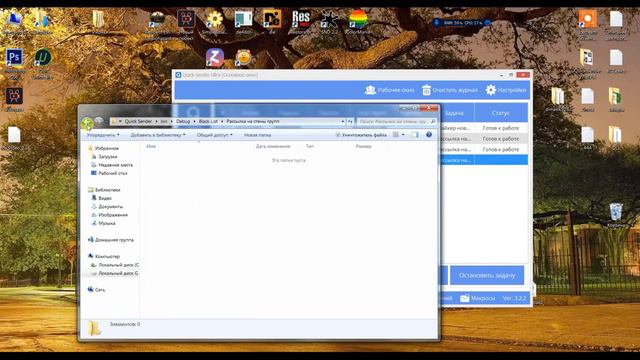The height and width of the screenshot is (360, 640).
Task: Click the Quick Sender breadcrumb segment
Action: (138, 121)
